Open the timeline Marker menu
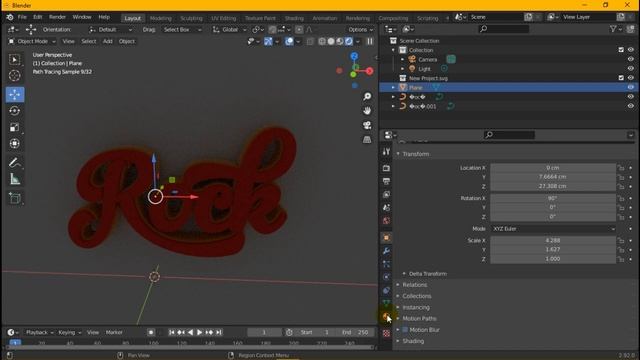The width and height of the screenshot is (640, 360). [114, 332]
